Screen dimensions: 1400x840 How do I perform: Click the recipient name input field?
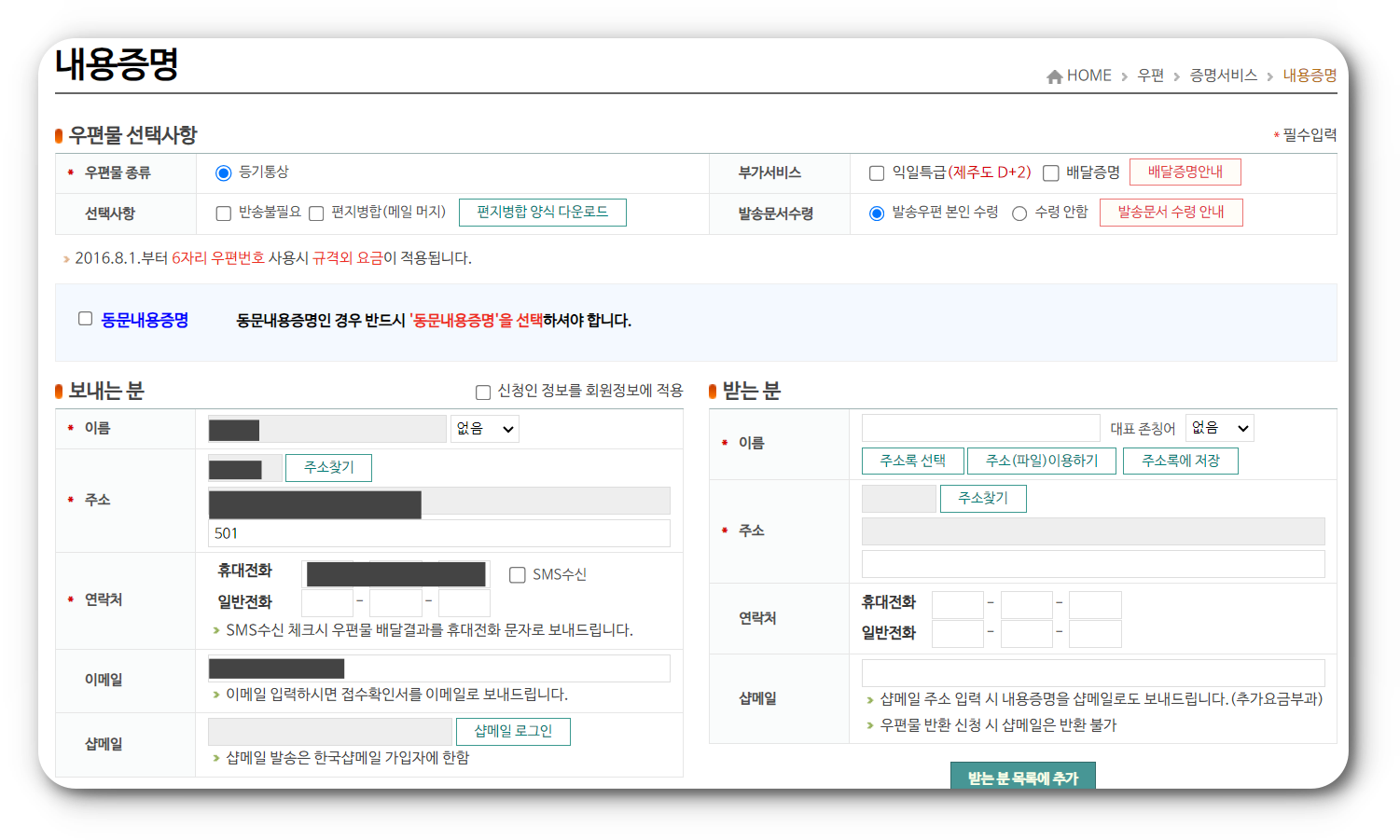coord(980,427)
